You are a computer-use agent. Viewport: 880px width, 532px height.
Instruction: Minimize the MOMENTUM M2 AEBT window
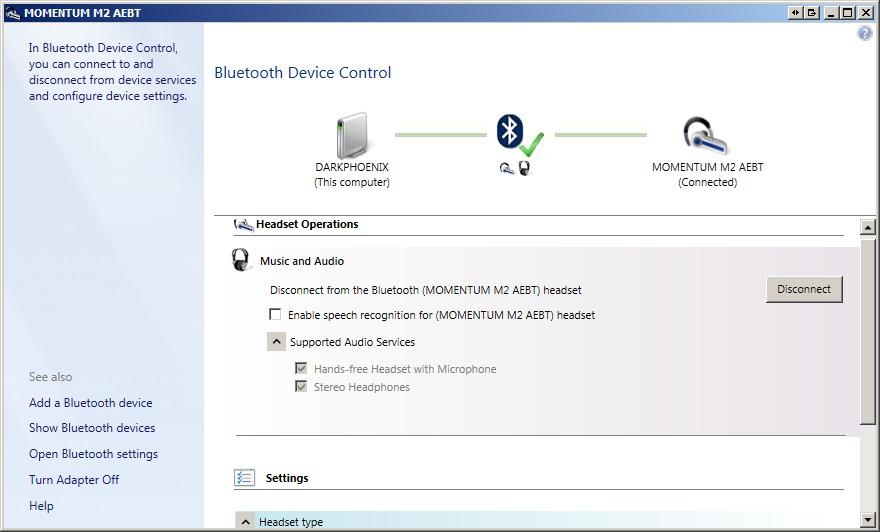(x=832, y=12)
